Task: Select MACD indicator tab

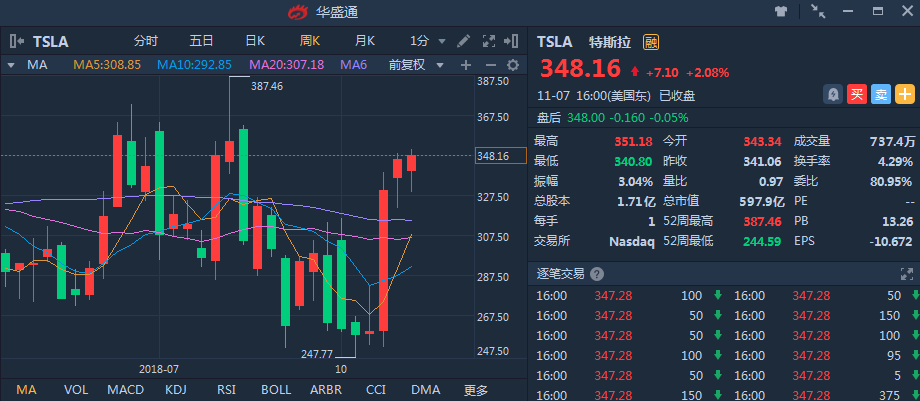Action: point(126,389)
